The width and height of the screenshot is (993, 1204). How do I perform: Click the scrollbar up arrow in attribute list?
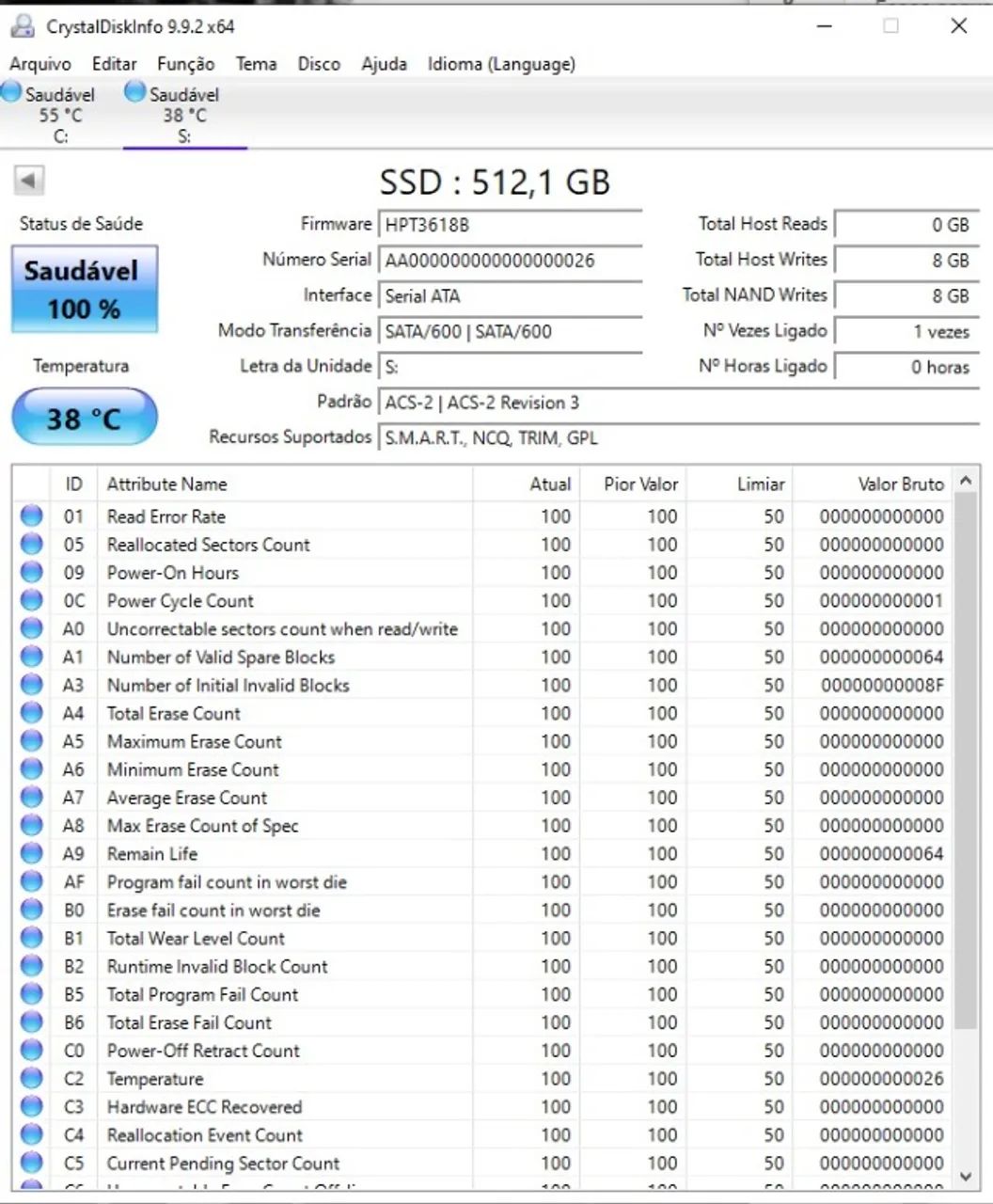[965, 481]
